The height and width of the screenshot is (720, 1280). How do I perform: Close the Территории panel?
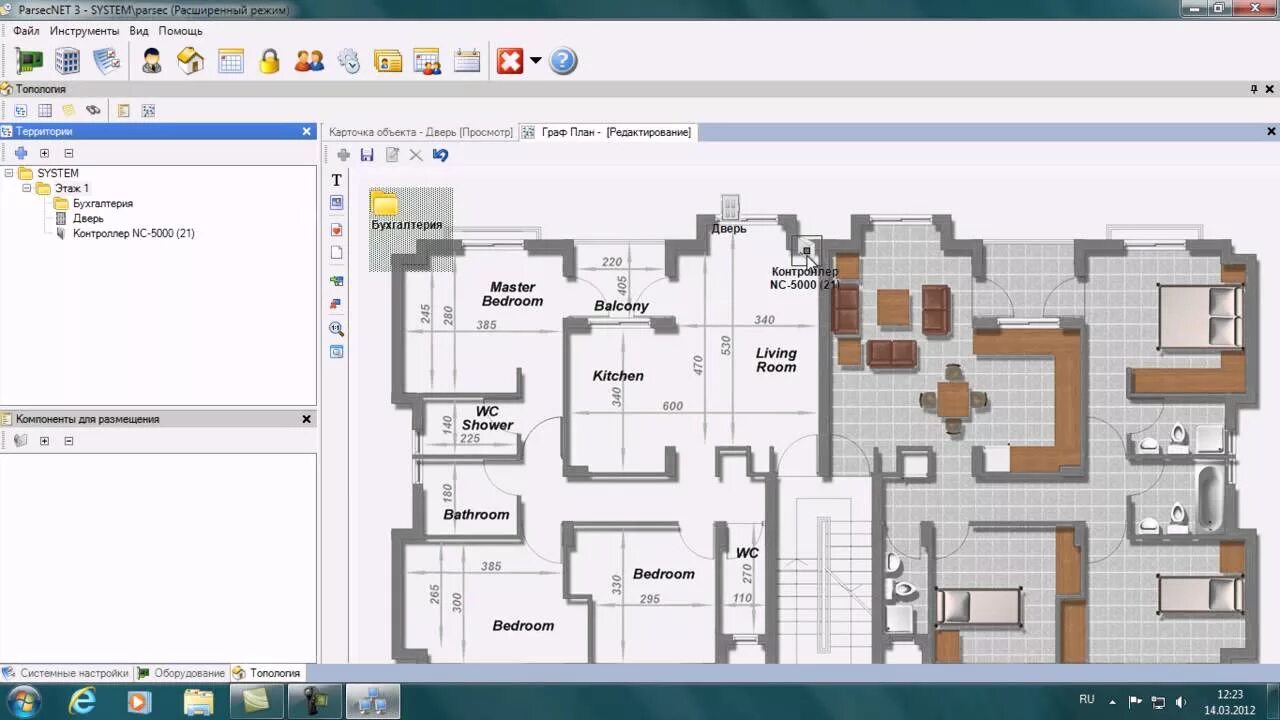click(307, 131)
